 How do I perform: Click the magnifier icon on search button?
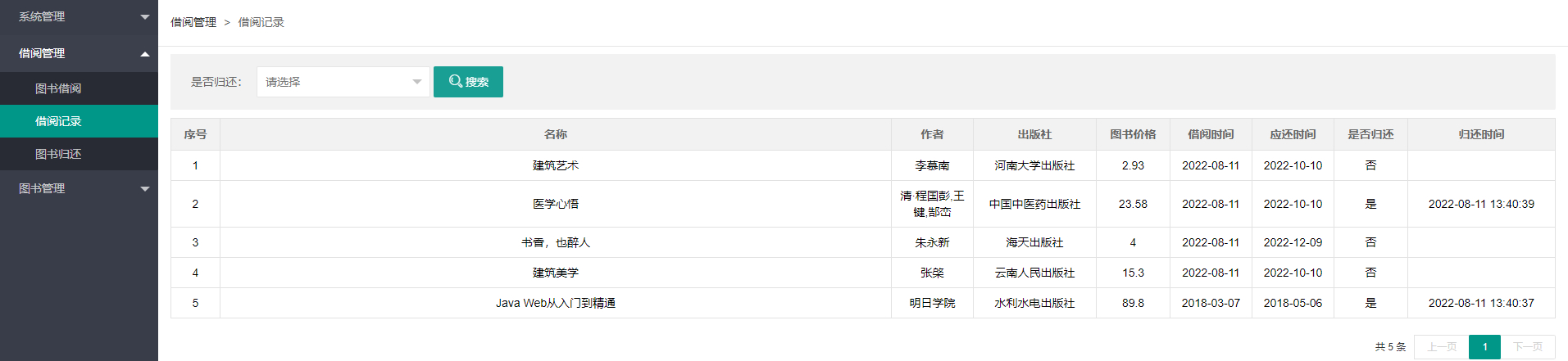(455, 82)
